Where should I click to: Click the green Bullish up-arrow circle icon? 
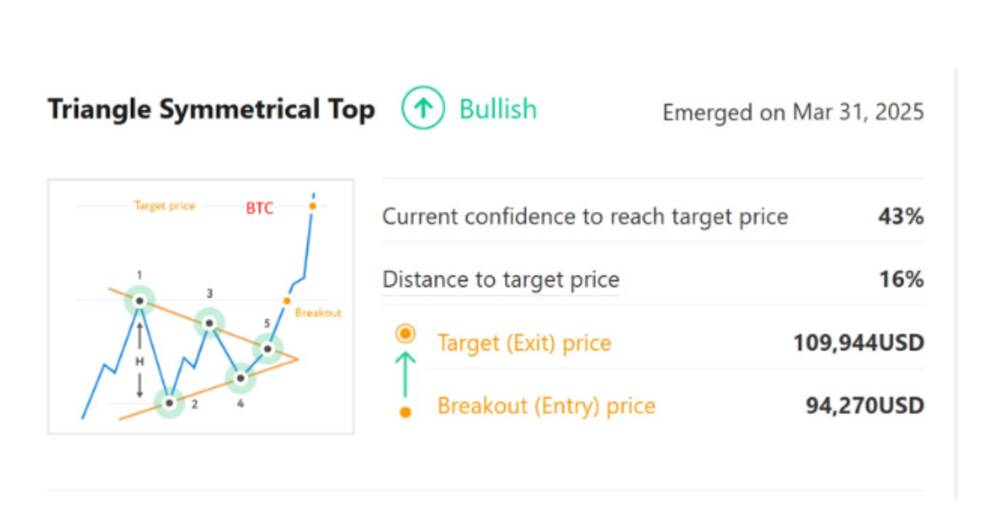click(x=423, y=108)
